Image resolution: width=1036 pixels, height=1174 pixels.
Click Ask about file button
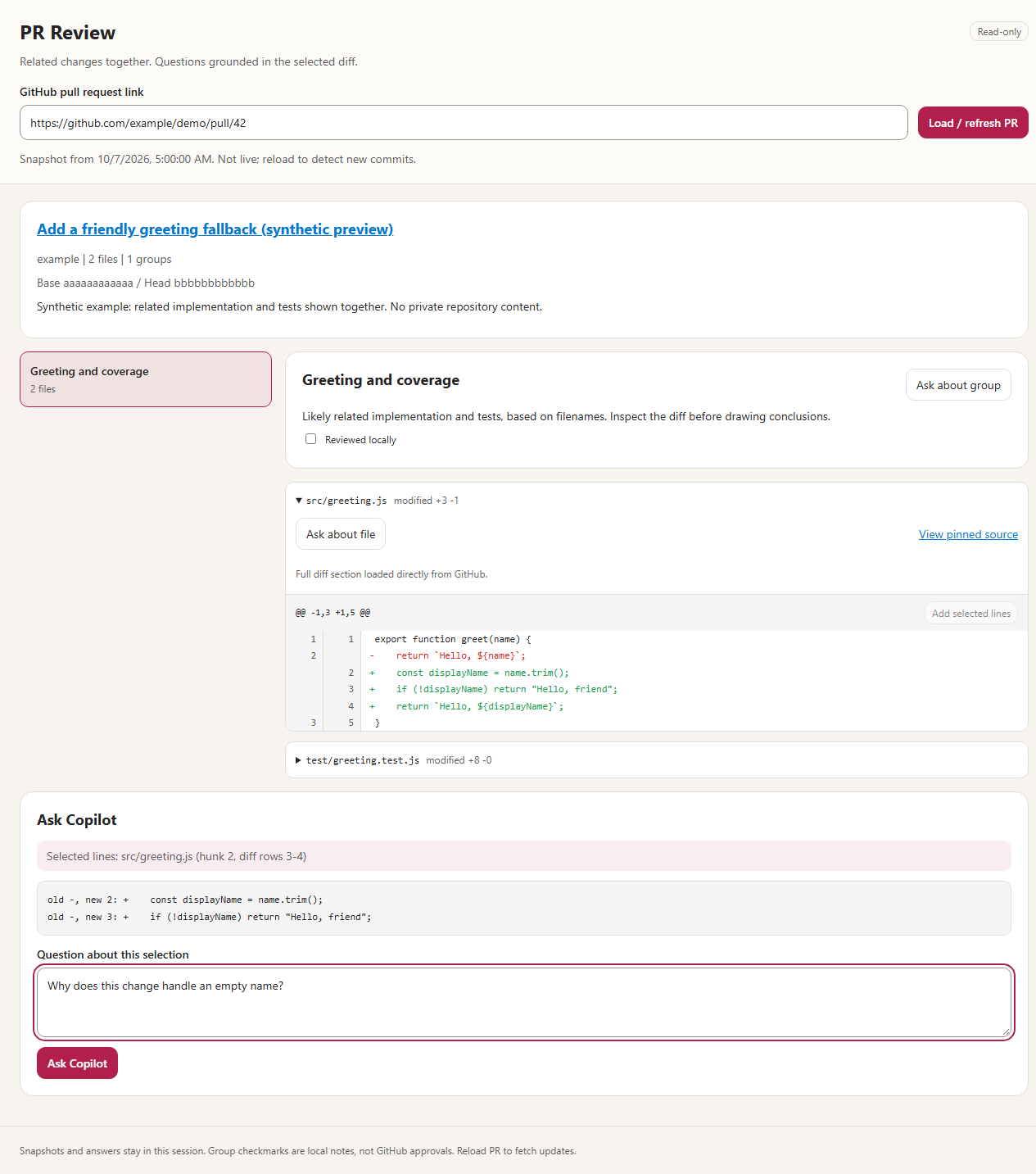click(341, 534)
